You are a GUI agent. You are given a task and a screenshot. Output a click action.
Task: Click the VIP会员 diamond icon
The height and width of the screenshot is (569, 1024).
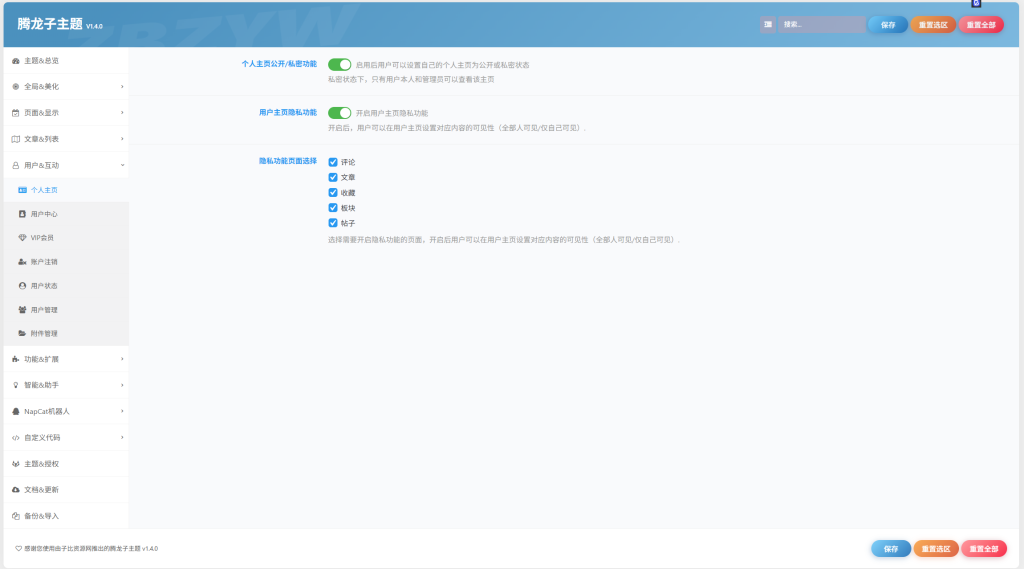[22, 238]
